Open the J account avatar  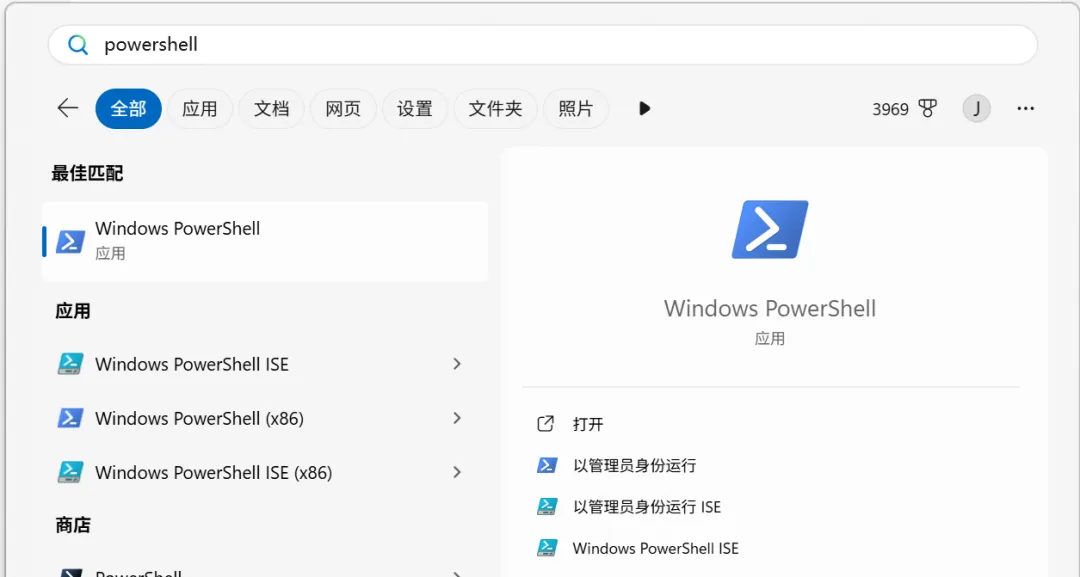(x=977, y=109)
